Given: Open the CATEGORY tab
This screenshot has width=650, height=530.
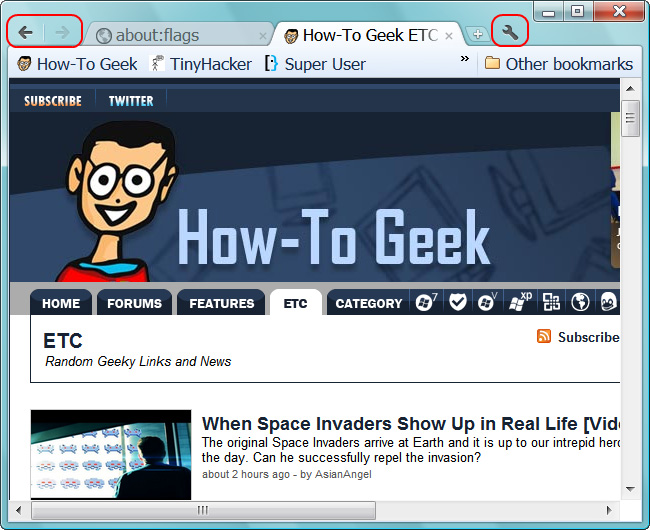Looking at the screenshot, I should (369, 303).
